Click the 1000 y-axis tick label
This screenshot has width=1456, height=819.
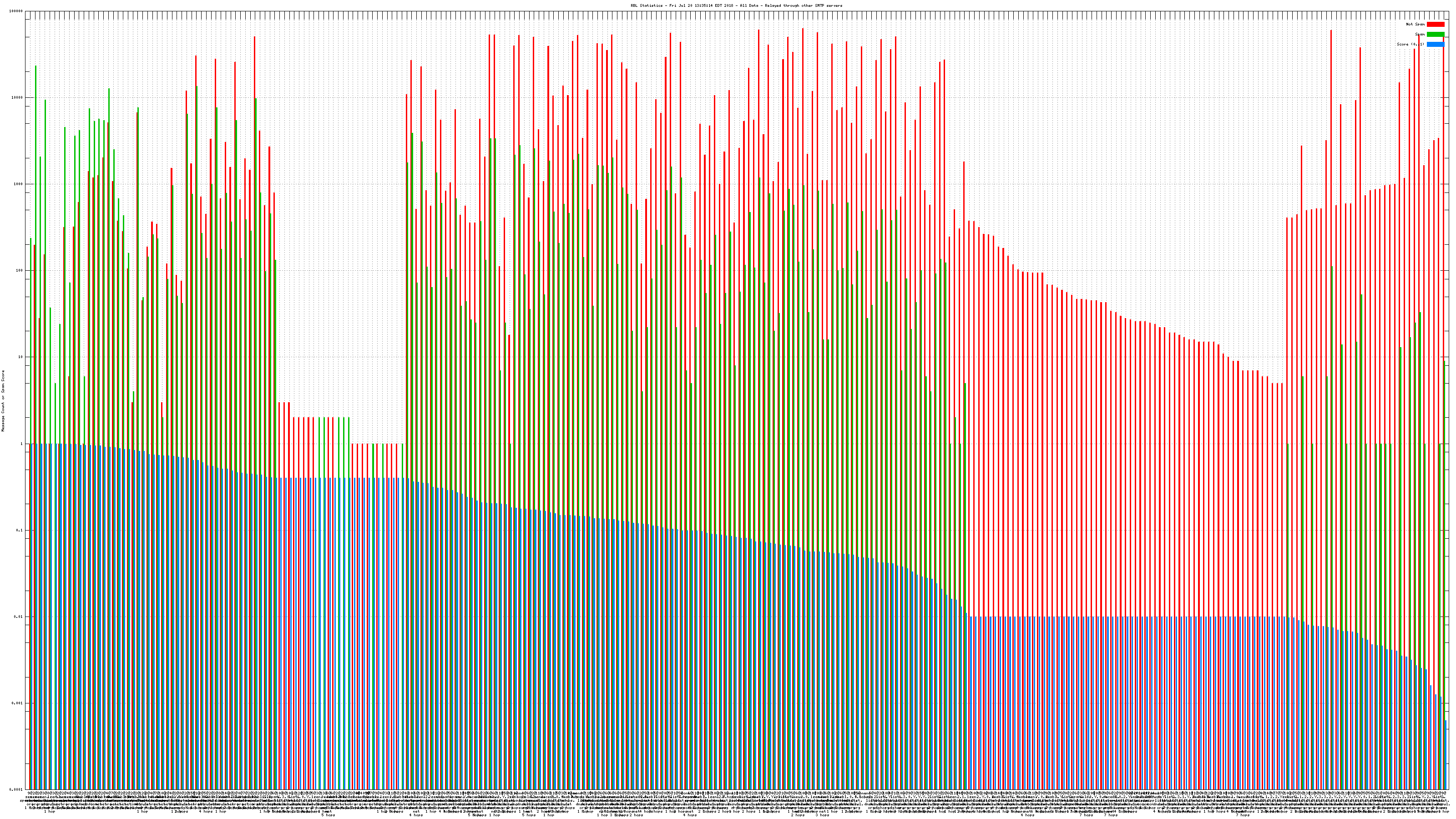point(19,184)
